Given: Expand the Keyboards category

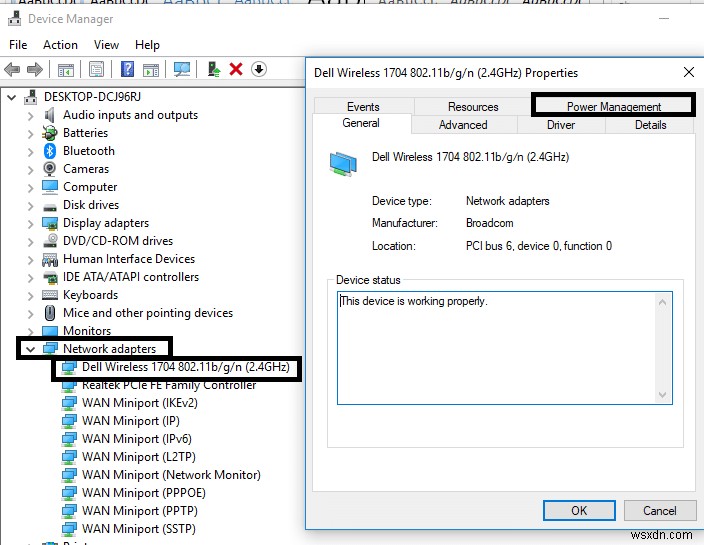Looking at the screenshot, I should (30, 295).
